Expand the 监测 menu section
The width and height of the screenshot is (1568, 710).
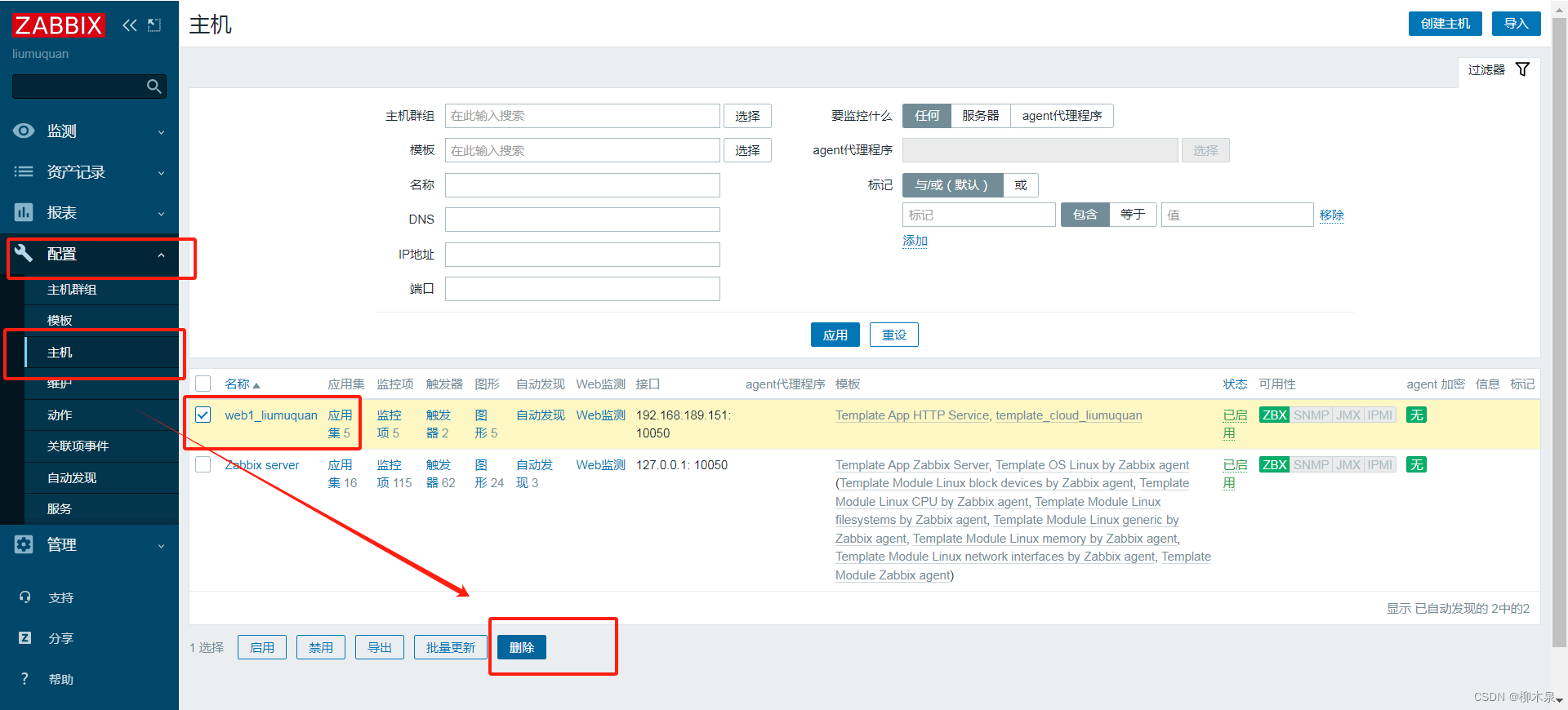click(89, 131)
